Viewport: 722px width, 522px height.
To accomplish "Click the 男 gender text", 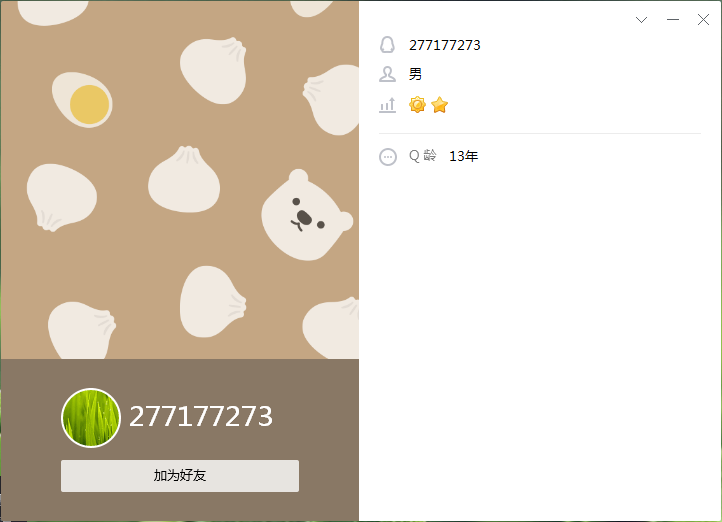I will click(x=415, y=74).
